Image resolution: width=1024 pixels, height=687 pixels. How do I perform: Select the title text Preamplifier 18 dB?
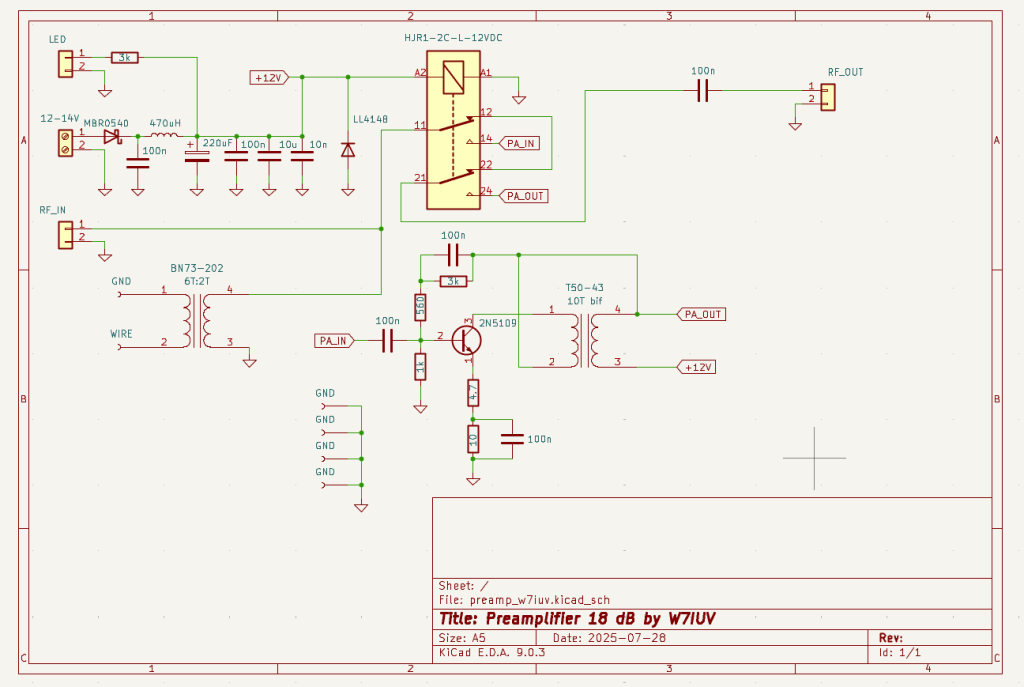click(576, 617)
